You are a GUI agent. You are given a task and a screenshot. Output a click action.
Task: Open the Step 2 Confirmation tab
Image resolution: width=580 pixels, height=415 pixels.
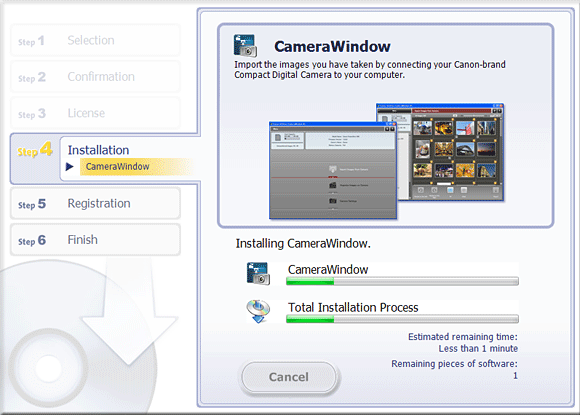95,77
